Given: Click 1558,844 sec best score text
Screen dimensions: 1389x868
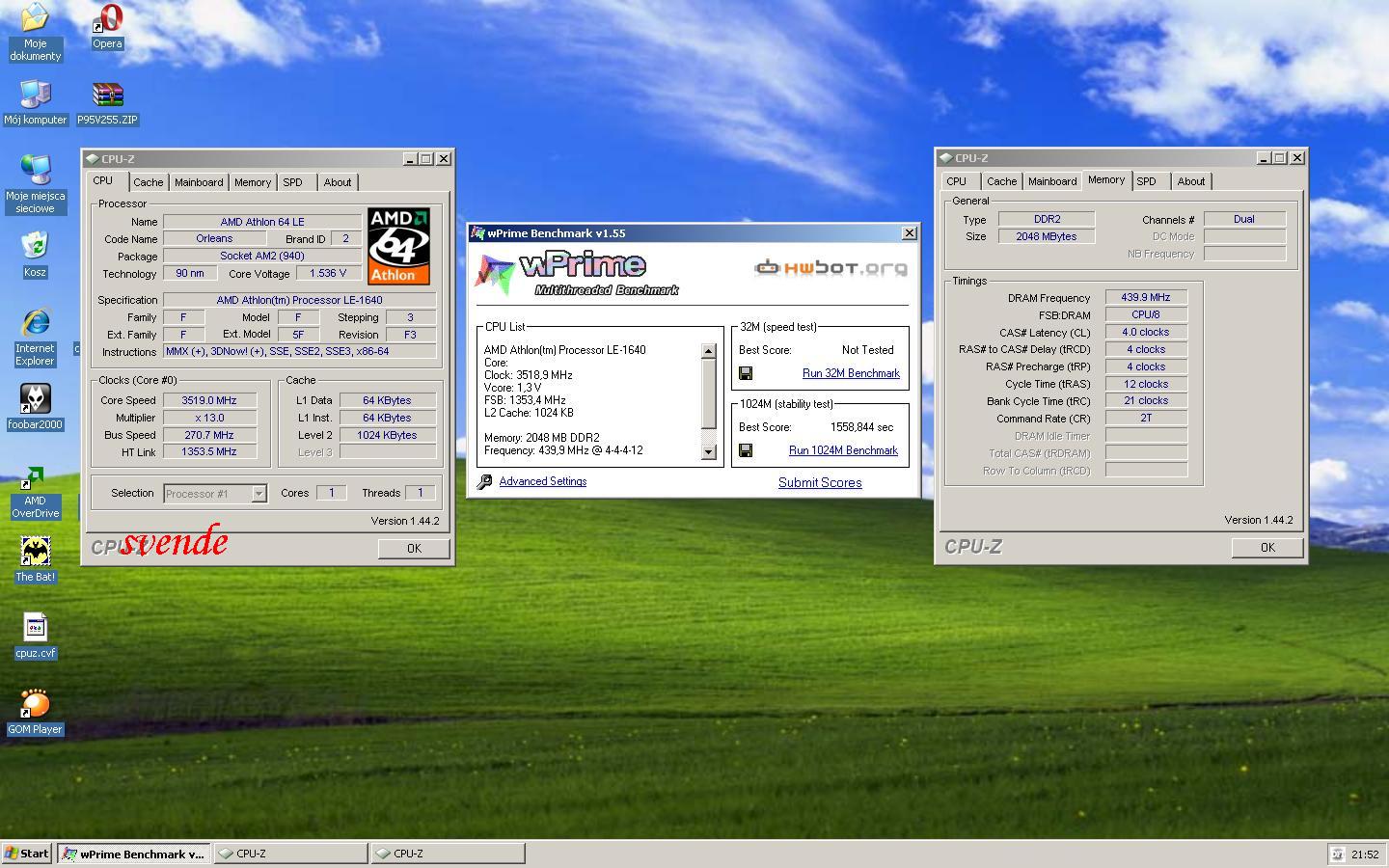Looking at the screenshot, I should pyautogui.click(x=861, y=427).
